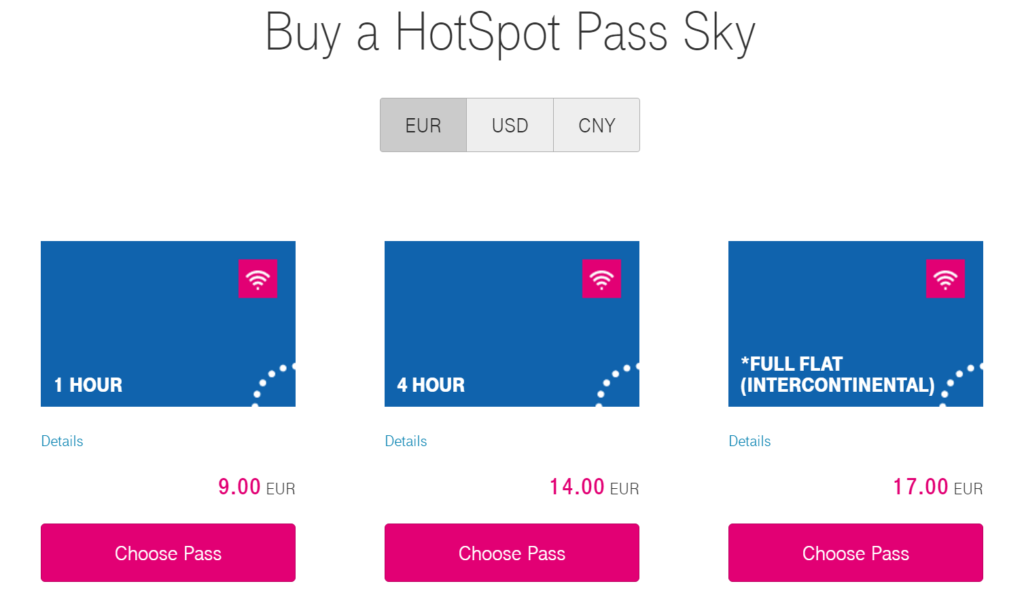Click the 9.00 EUR price

pos(257,487)
